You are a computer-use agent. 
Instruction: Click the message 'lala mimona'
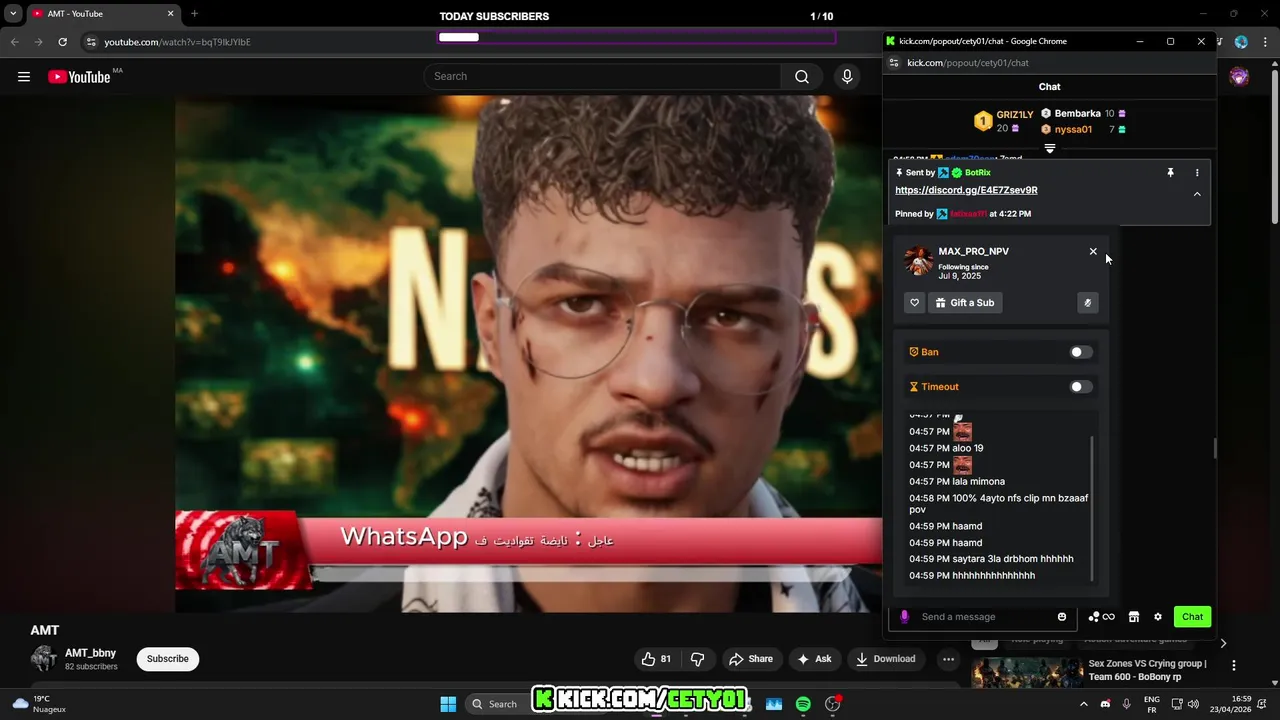pyautogui.click(x=978, y=482)
